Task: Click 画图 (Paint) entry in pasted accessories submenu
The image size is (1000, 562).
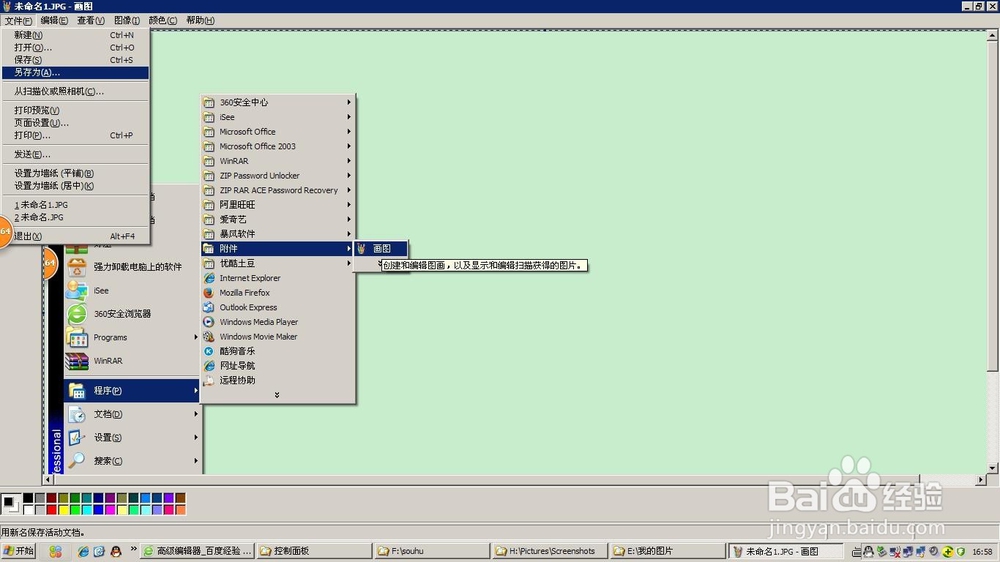Action: (x=381, y=249)
